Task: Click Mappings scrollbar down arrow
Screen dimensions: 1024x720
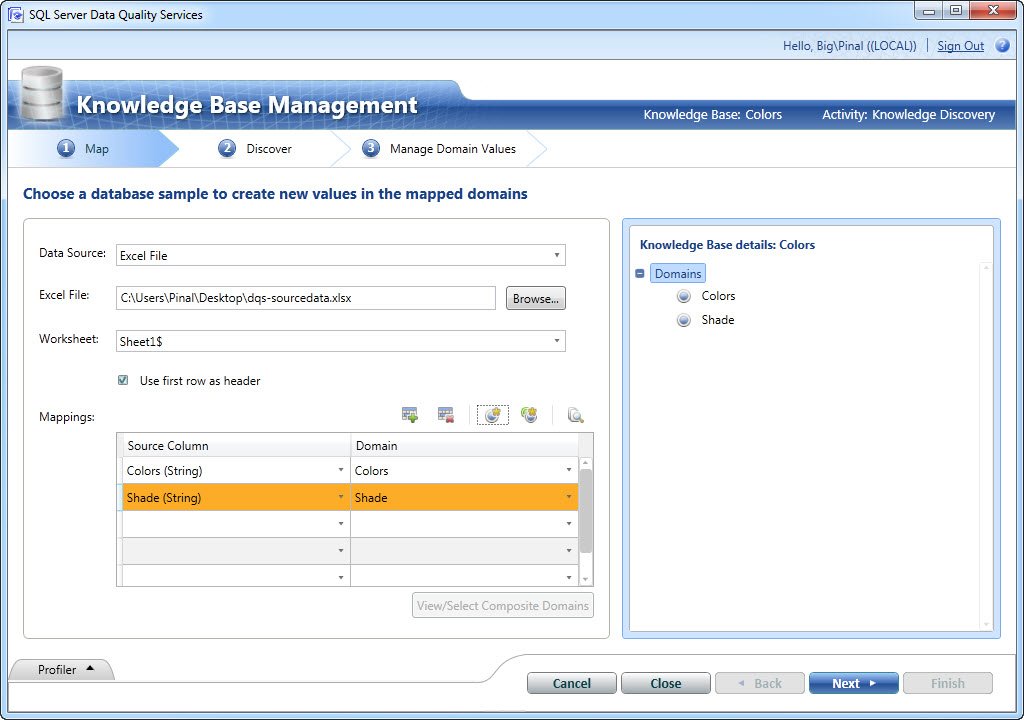Action: click(x=586, y=579)
